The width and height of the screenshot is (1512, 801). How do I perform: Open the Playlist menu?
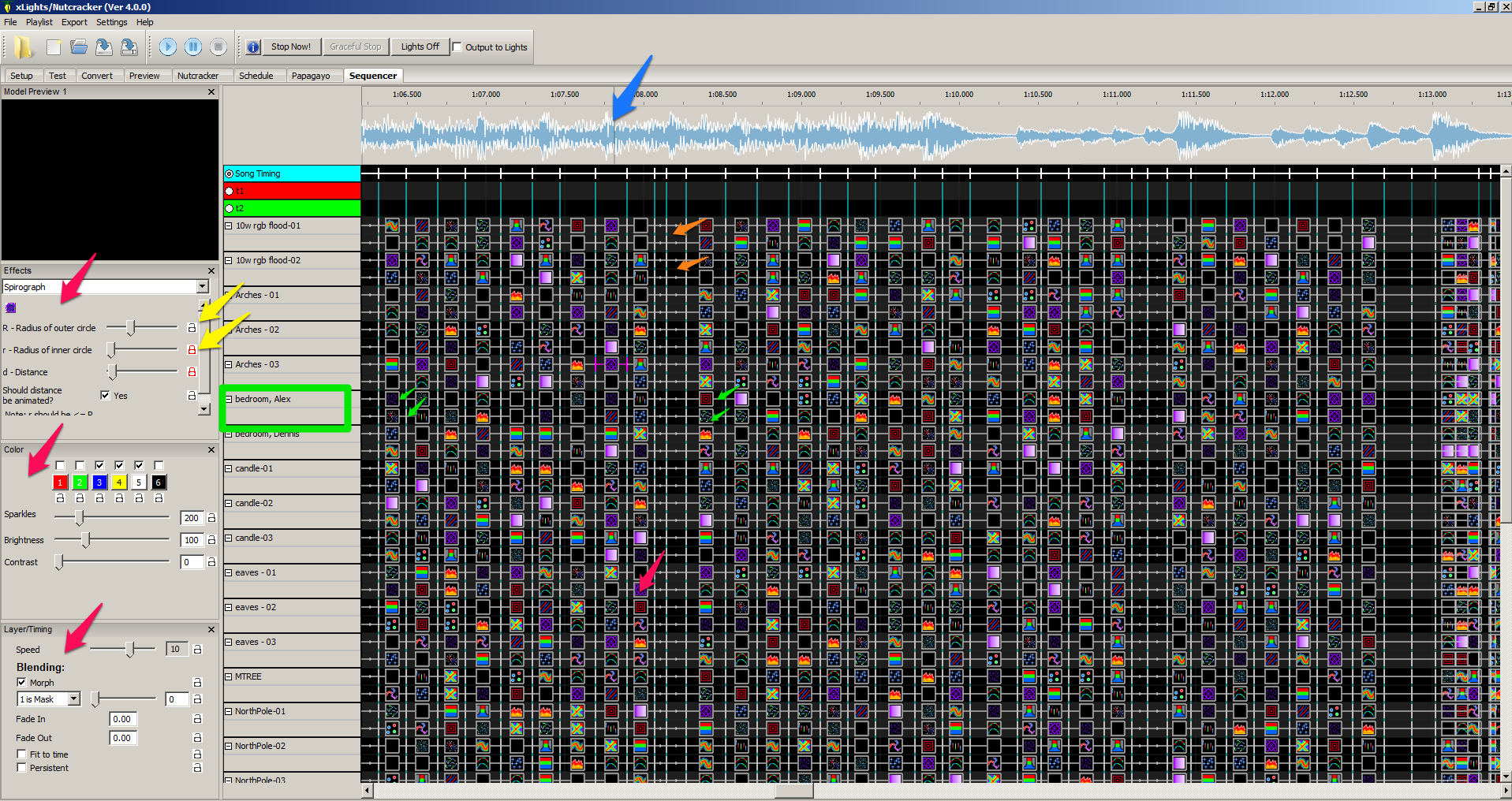click(39, 22)
